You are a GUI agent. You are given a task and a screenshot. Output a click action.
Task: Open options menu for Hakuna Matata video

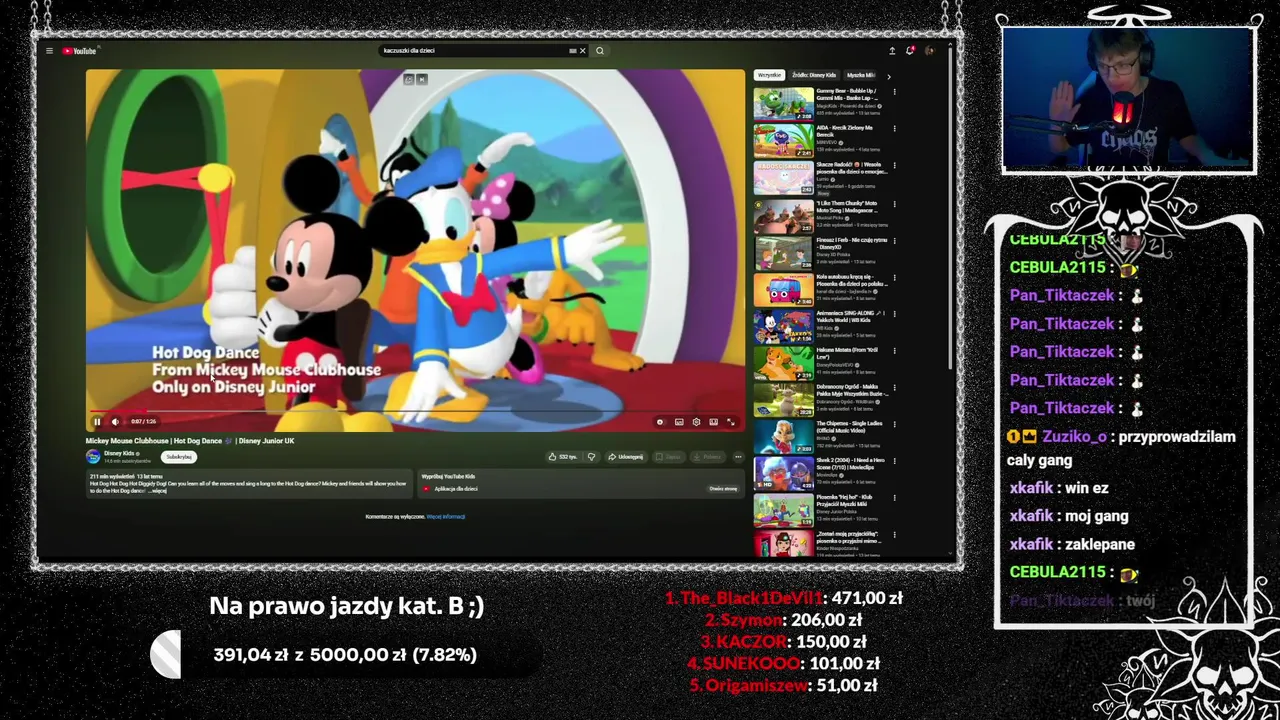click(894, 350)
